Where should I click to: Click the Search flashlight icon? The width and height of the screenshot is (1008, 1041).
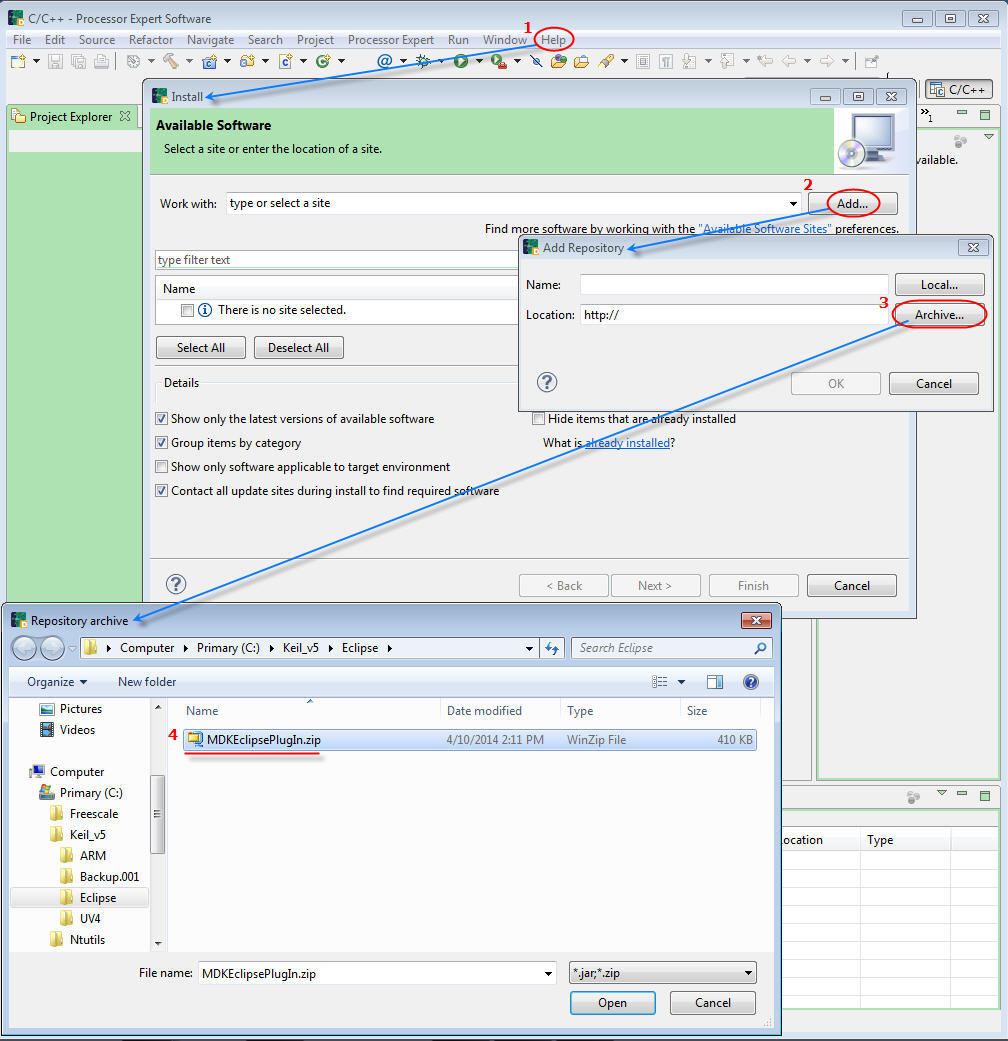[x=606, y=62]
